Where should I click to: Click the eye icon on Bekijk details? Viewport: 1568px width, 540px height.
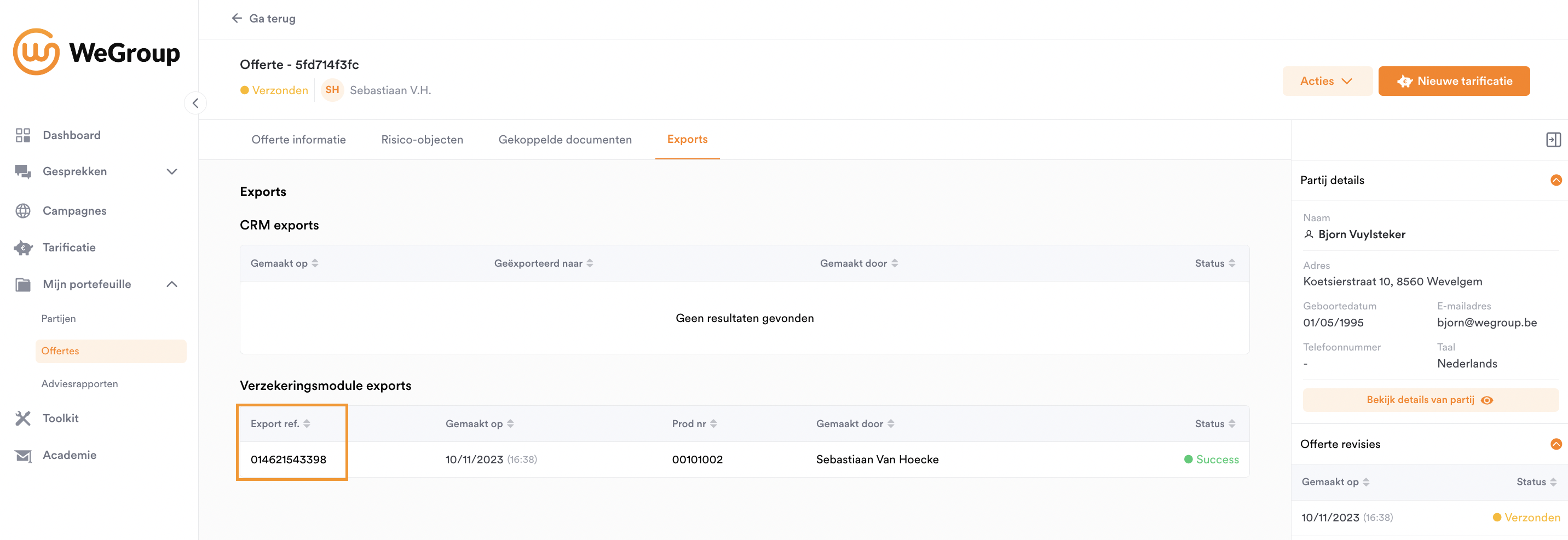tap(1486, 400)
